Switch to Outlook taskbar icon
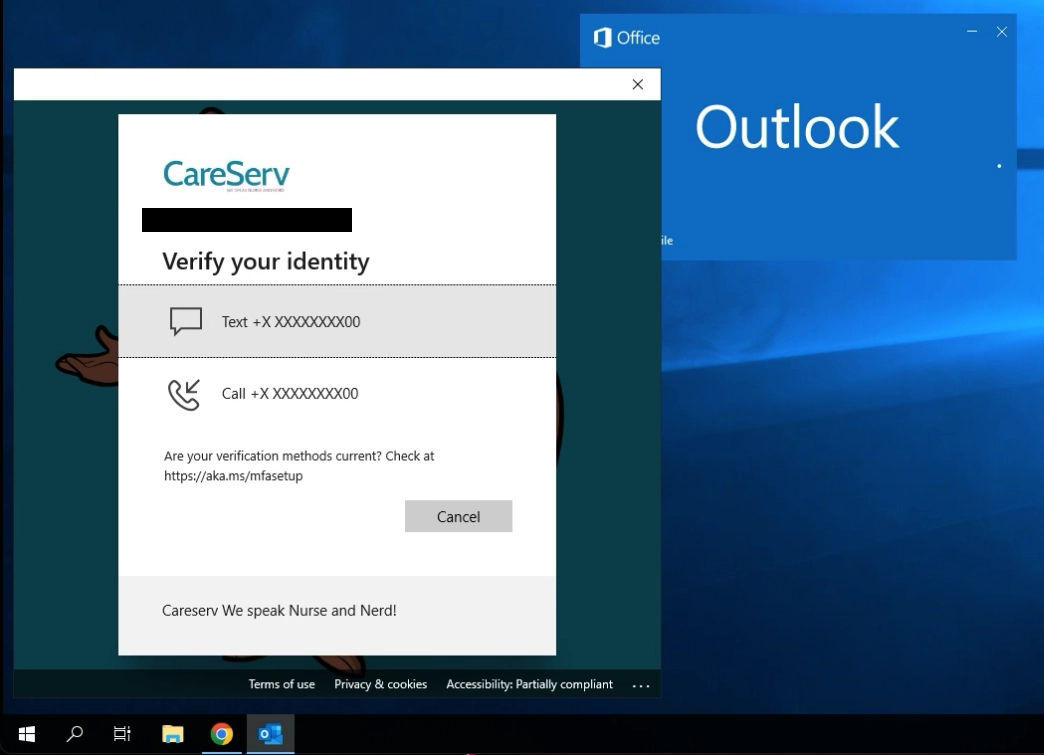This screenshot has height=755, width=1044. [x=270, y=734]
